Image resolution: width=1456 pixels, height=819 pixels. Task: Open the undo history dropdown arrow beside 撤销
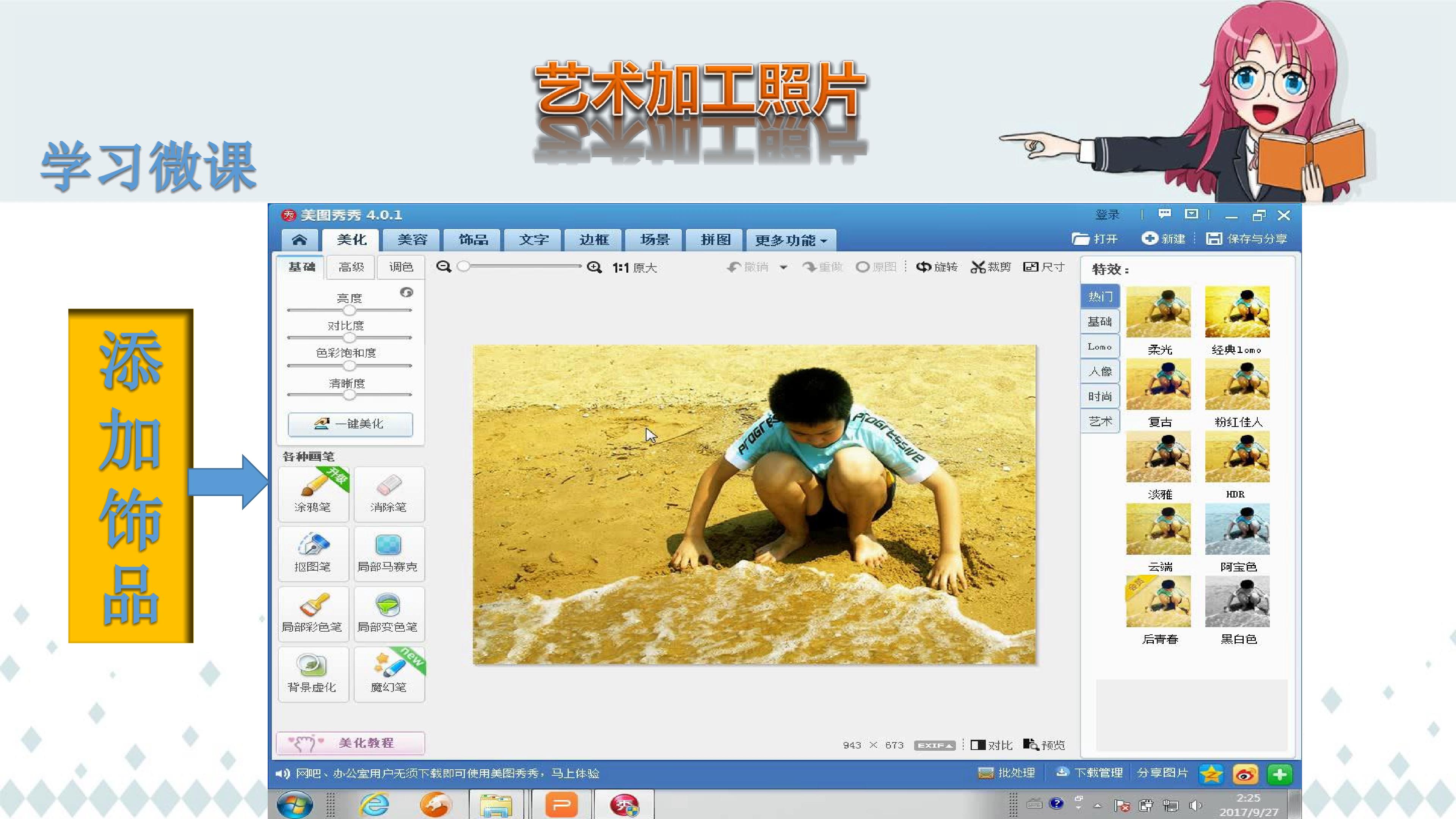(783, 267)
